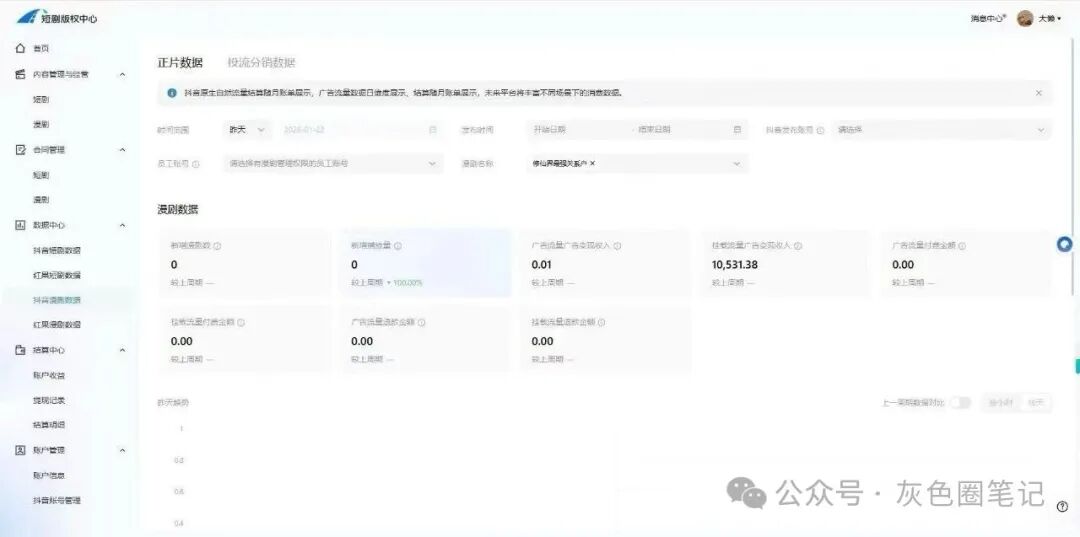This screenshot has height=537, width=1080.
Task: Open the 员工账号 employee account dropdown
Action: pyautogui.click(x=333, y=164)
